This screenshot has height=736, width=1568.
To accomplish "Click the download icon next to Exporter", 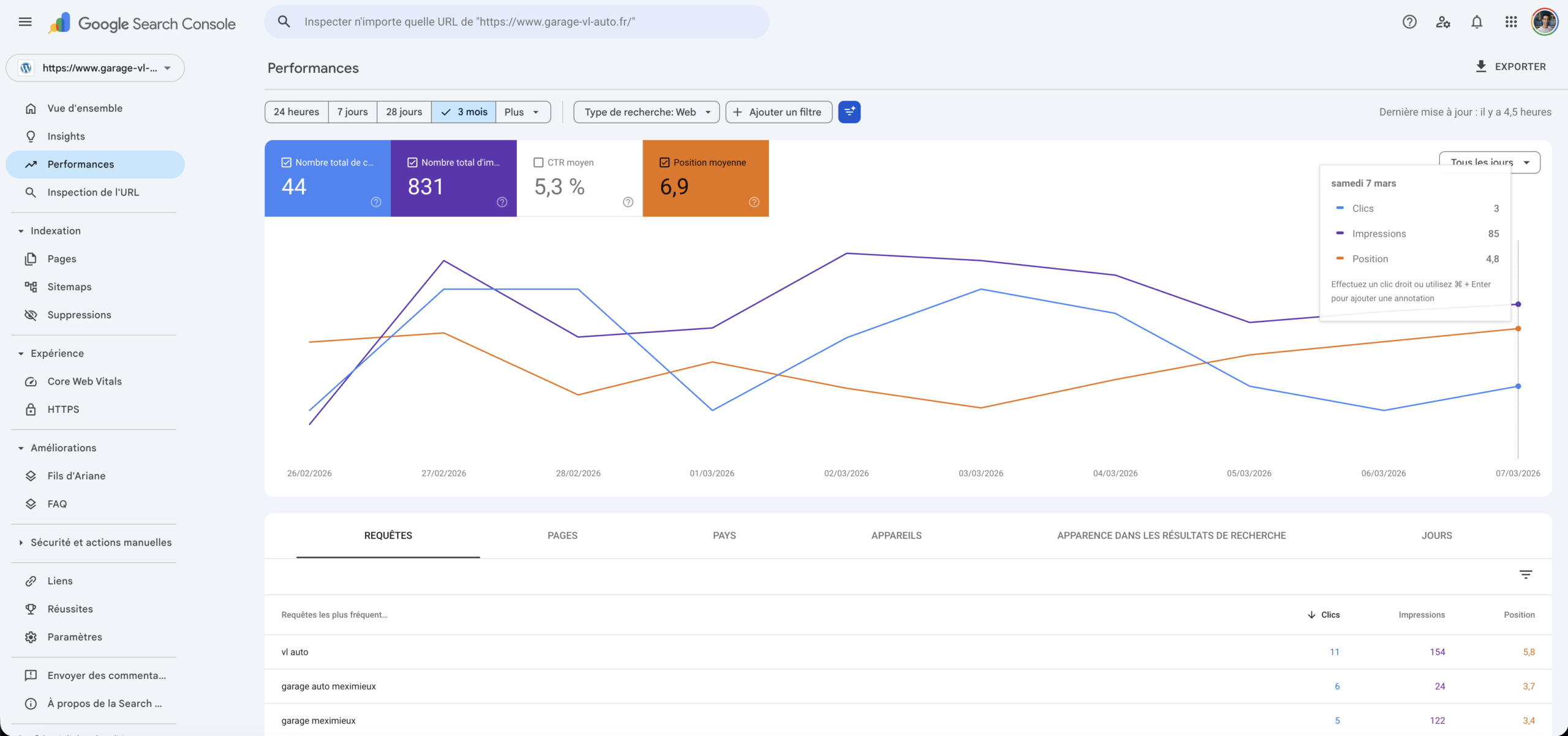I will point(1481,66).
